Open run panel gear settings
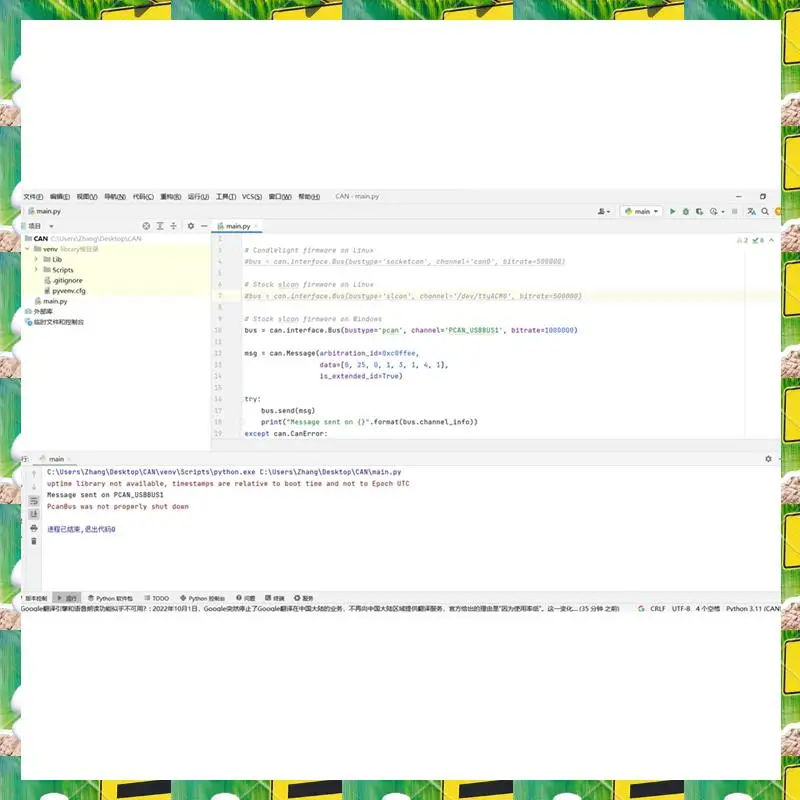The height and width of the screenshot is (800, 800). click(x=768, y=459)
